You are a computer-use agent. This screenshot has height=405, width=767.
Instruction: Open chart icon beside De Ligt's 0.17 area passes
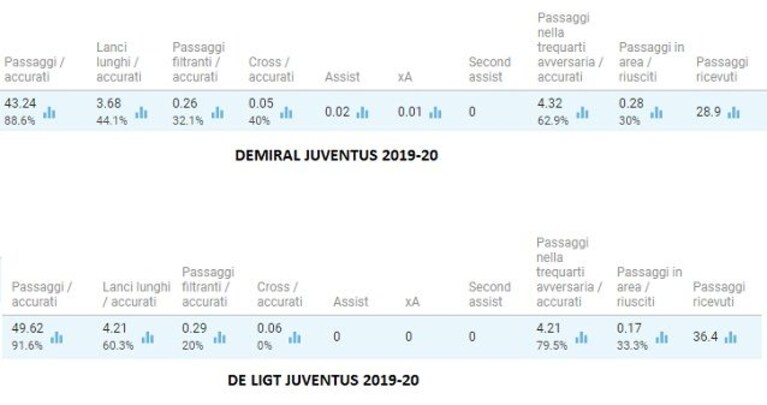(x=662, y=338)
